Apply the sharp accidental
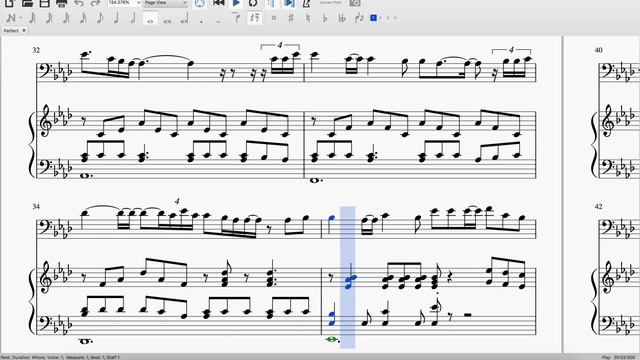This screenshot has width=640, height=360. point(291,18)
